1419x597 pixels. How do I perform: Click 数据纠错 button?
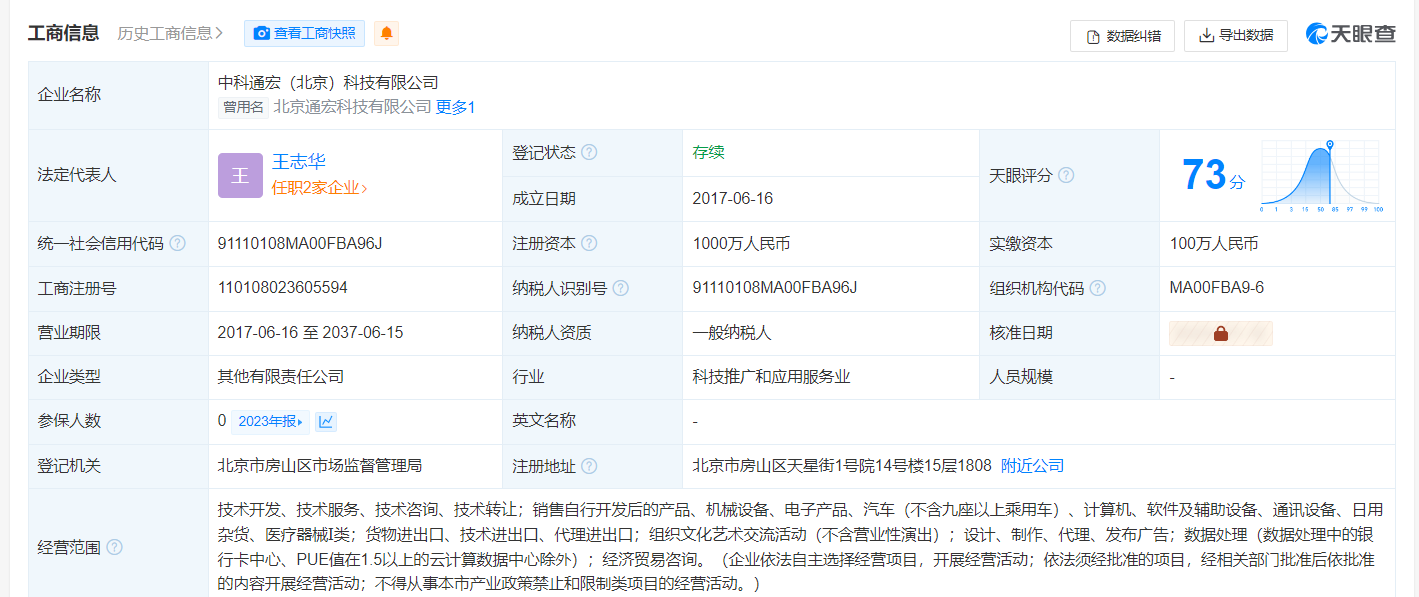(x=1122, y=36)
